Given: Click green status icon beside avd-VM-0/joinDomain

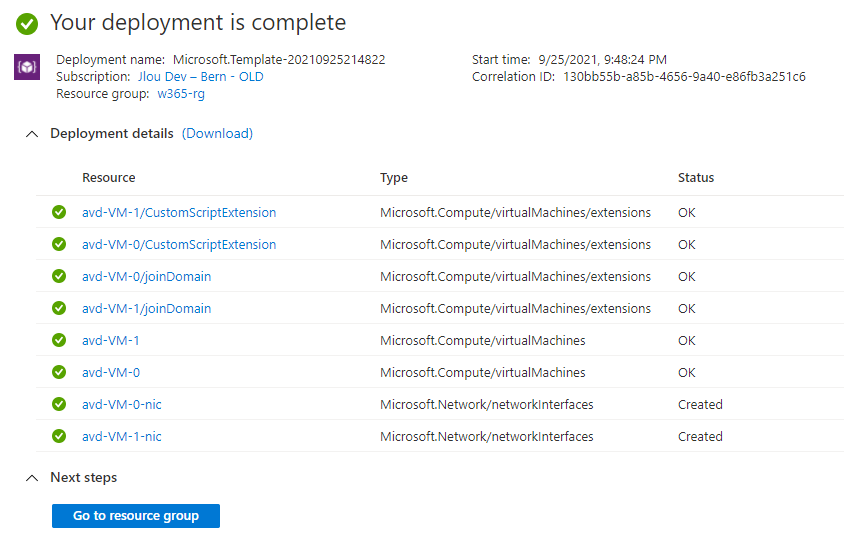Looking at the screenshot, I should tap(59, 276).
